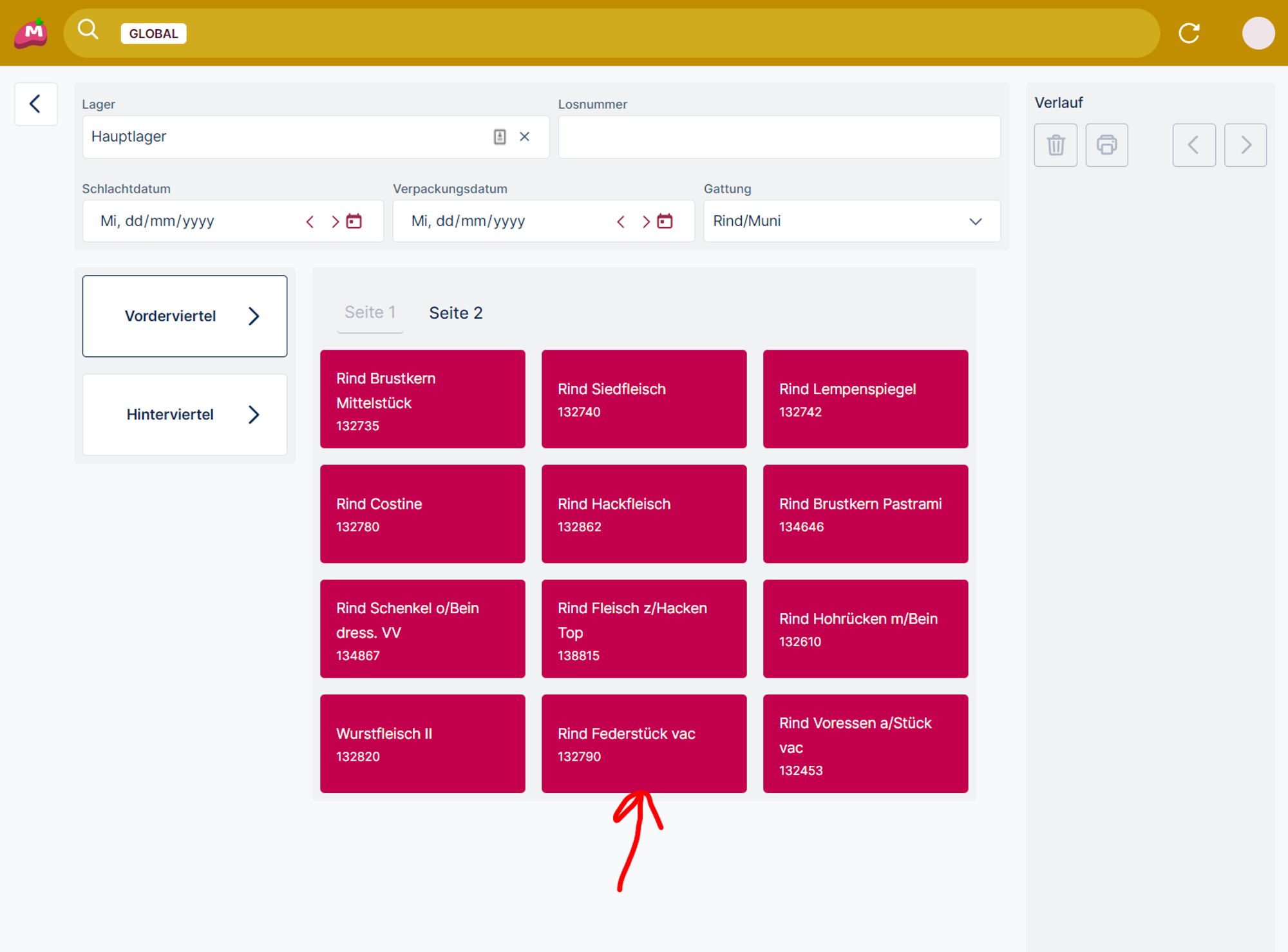Click the Lager lookup icon

[500, 137]
